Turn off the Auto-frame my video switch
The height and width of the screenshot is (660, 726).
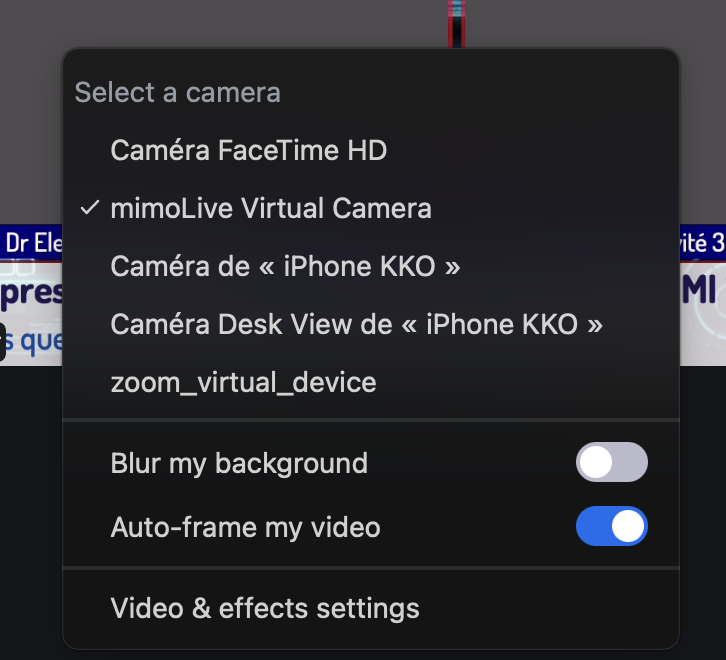tap(611, 527)
